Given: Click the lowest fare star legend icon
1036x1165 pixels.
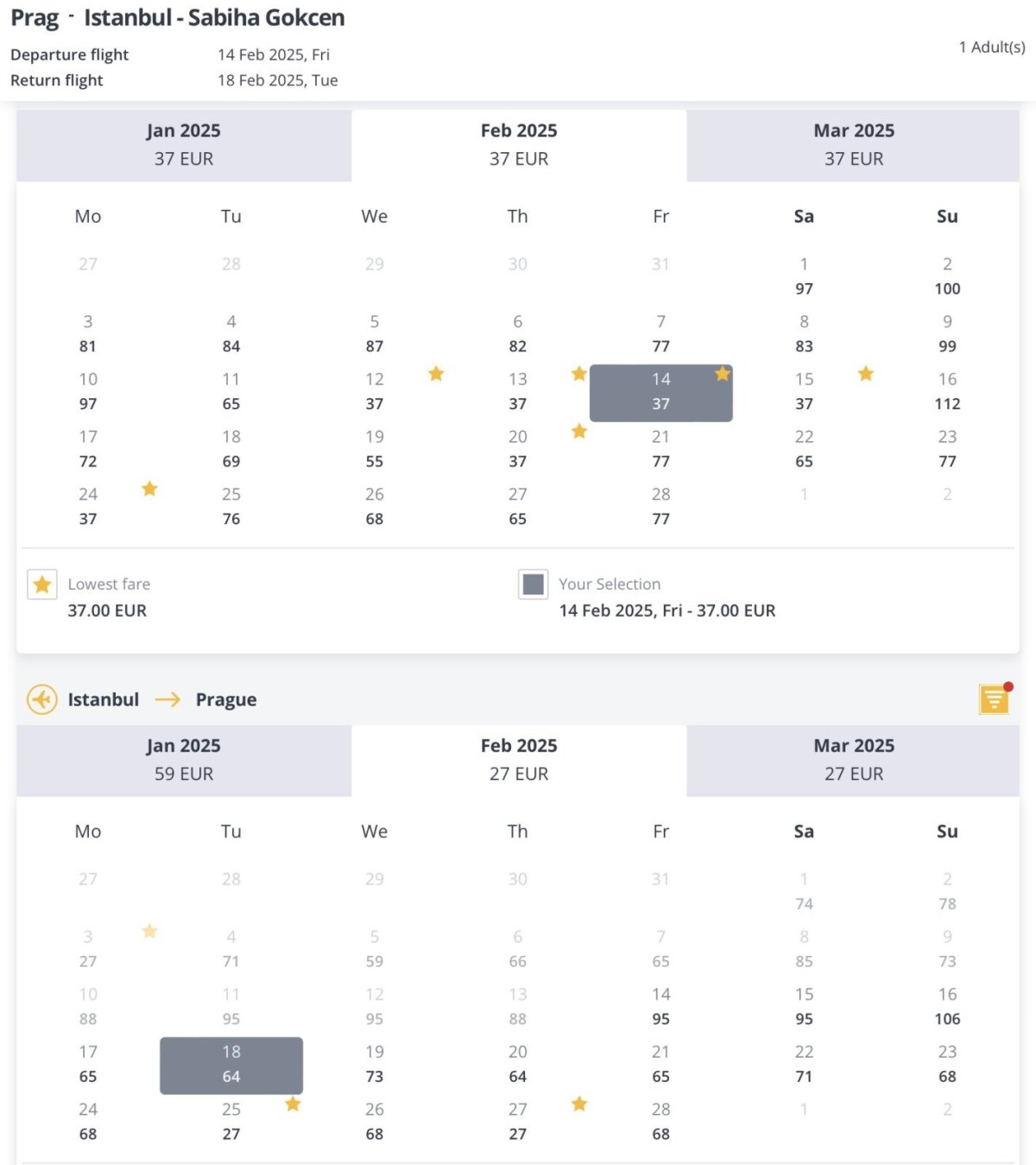Looking at the screenshot, I should tap(42, 585).
